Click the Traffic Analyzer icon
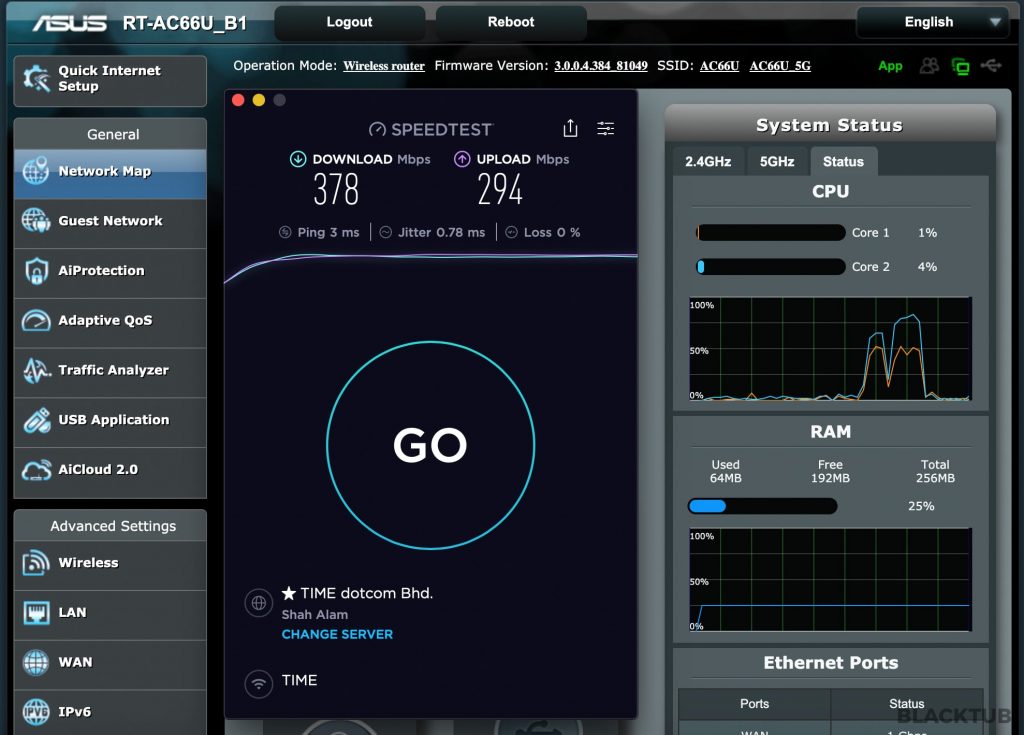The image size is (1024, 735). click(36, 370)
